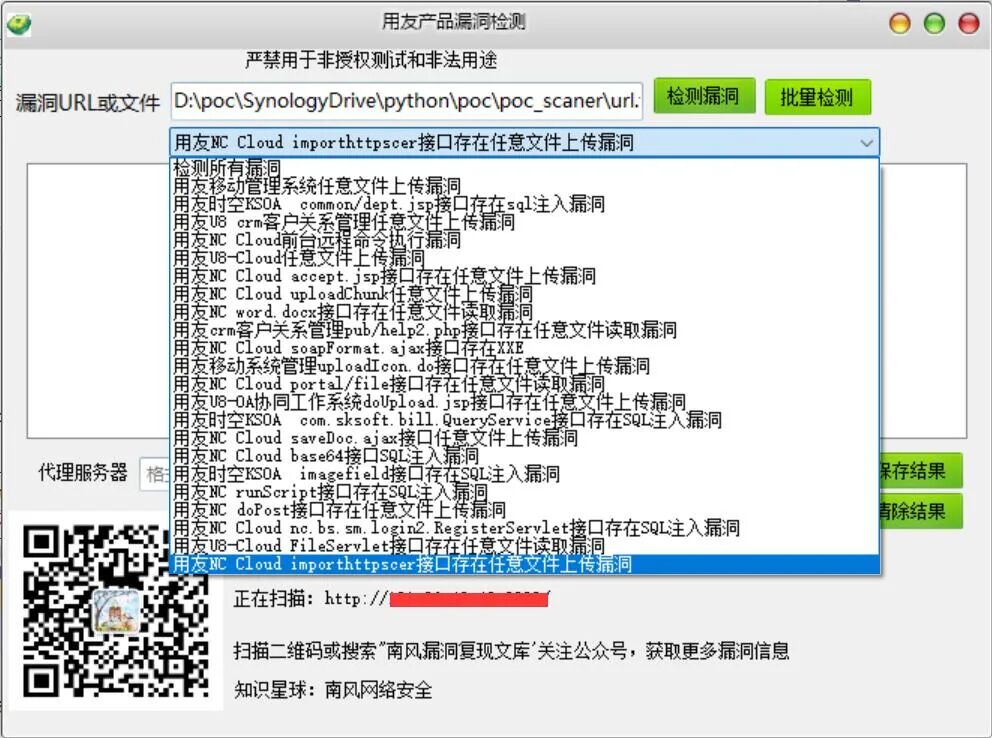This screenshot has width=992, height=738.
Task: Click the 检测漏洞 button
Action: [x=704, y=96]
